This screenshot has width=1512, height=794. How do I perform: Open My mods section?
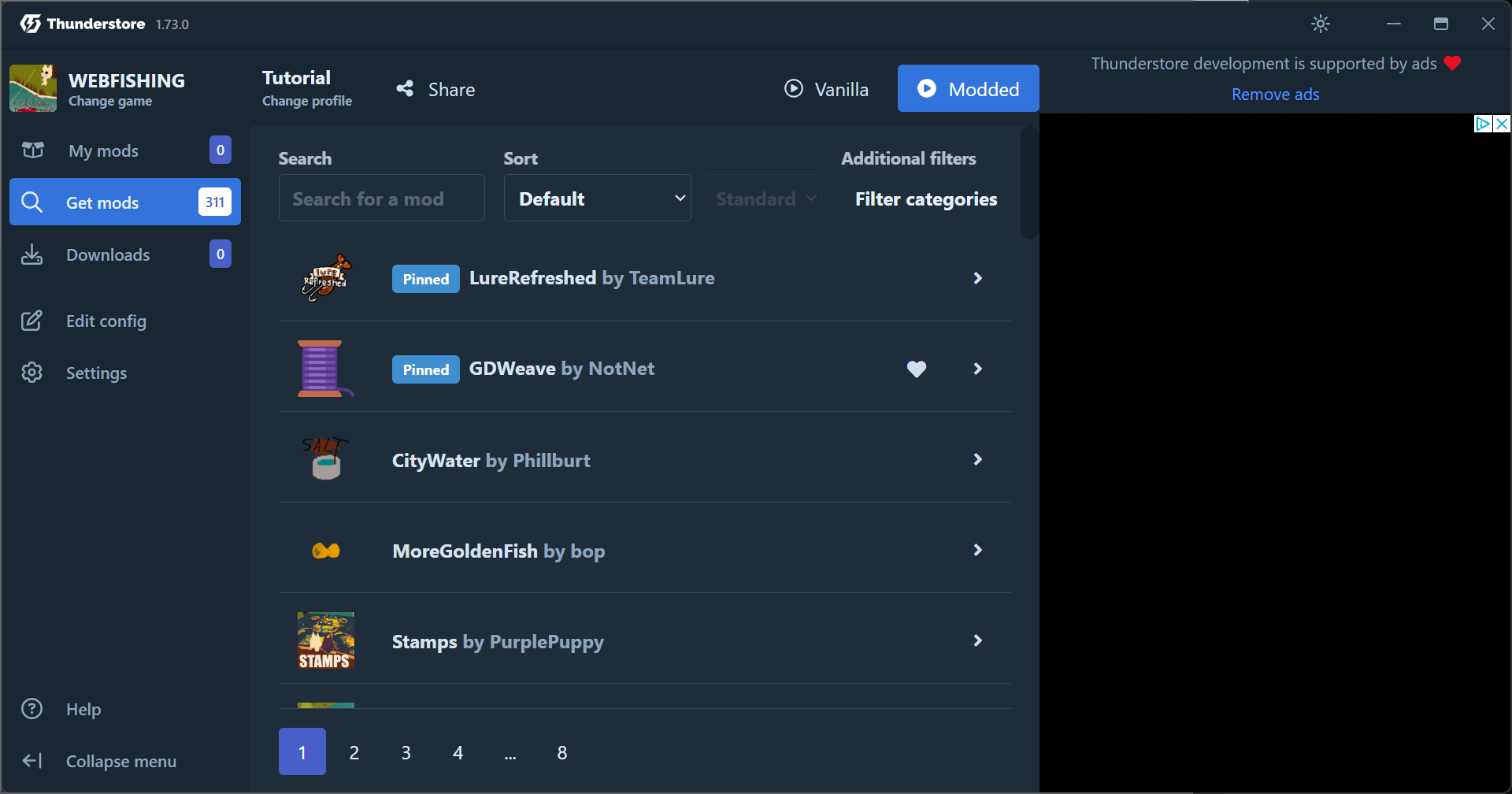[x=125, y=150]
